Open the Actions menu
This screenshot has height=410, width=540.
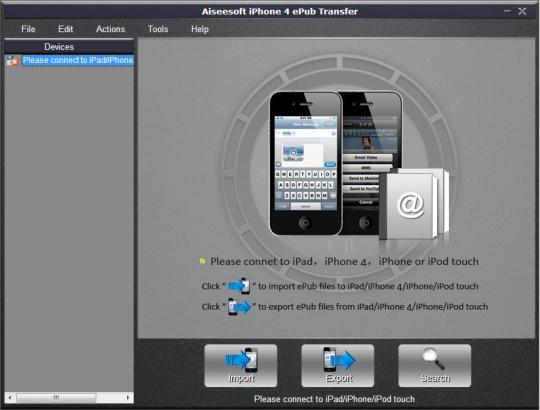point(110,29)
